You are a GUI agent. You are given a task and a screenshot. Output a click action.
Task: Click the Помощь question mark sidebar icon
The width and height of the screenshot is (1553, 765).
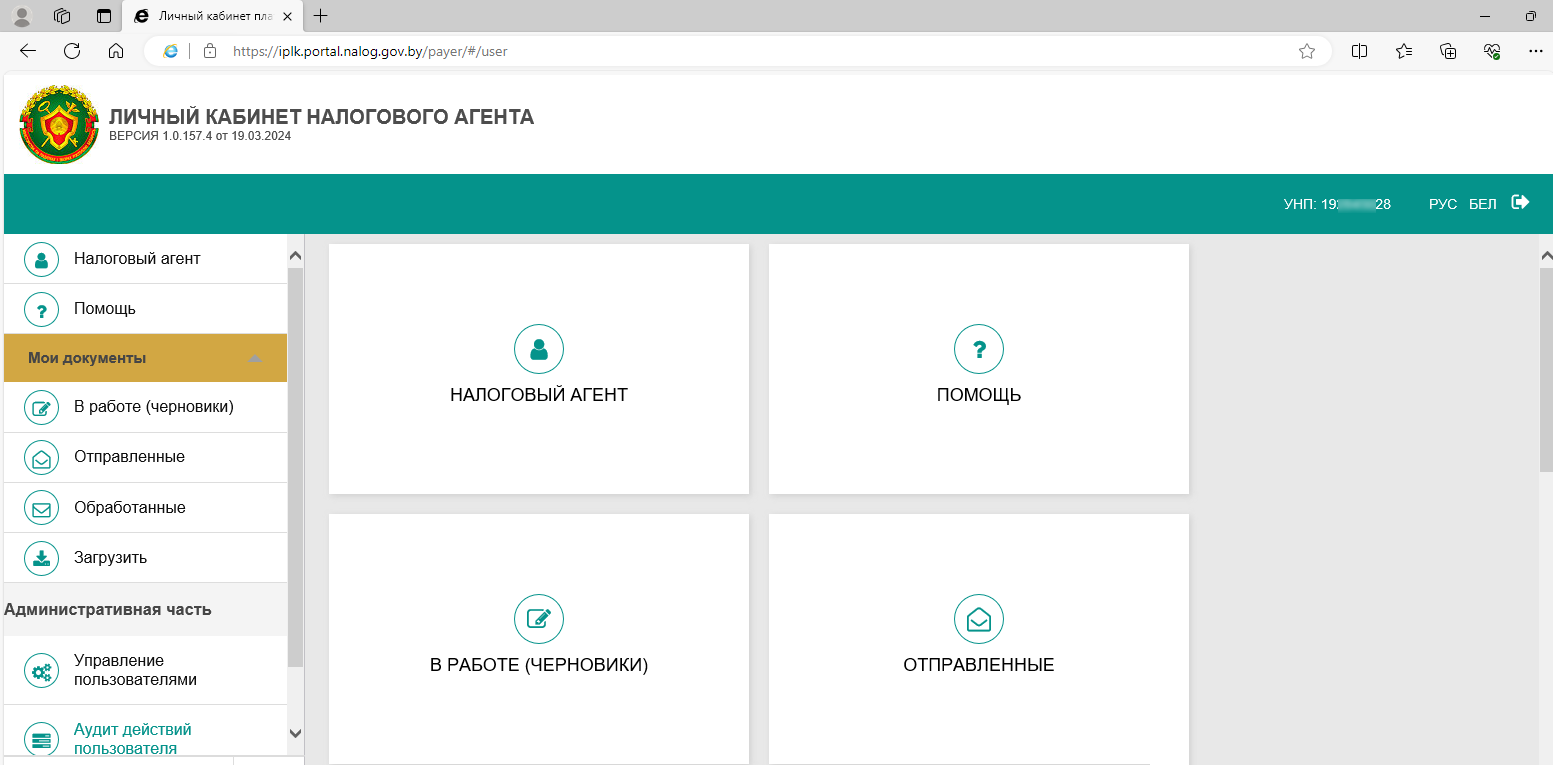click(41, 309)
